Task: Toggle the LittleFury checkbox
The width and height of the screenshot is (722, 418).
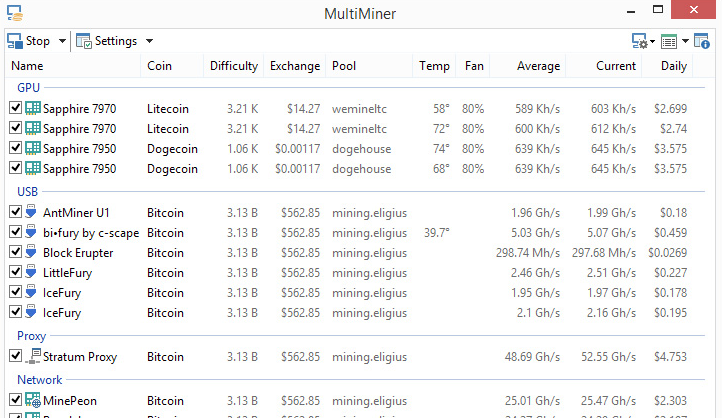Action: (15, 272)
